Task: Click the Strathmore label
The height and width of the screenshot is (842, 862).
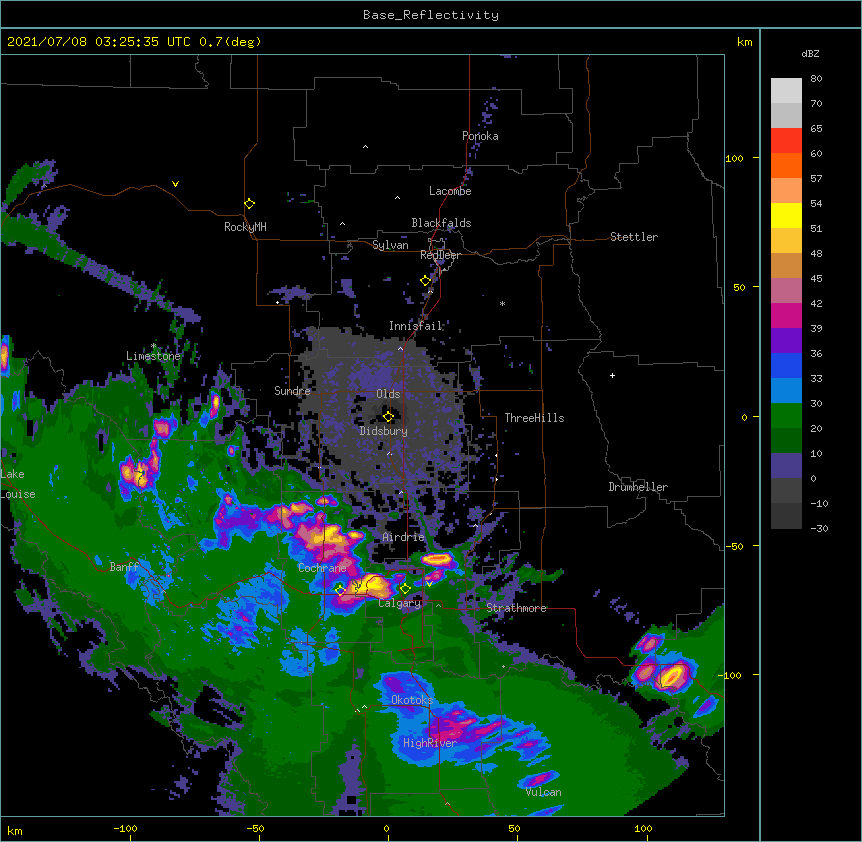Action: pos(516,608)
